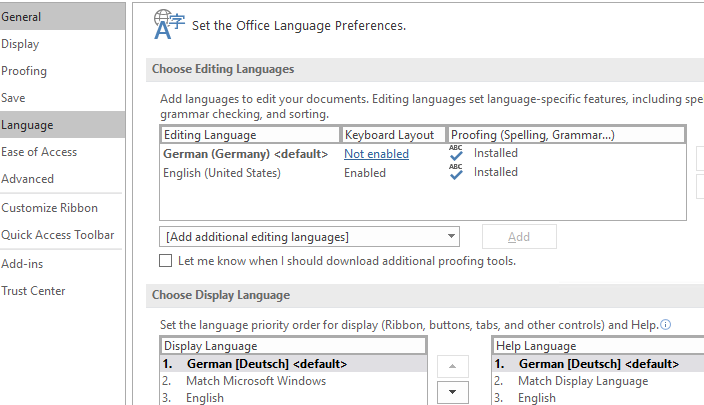Select German [Deutsch] in Help Language list
This screenshot has width=704, height=405.
(x=598, y=364)
